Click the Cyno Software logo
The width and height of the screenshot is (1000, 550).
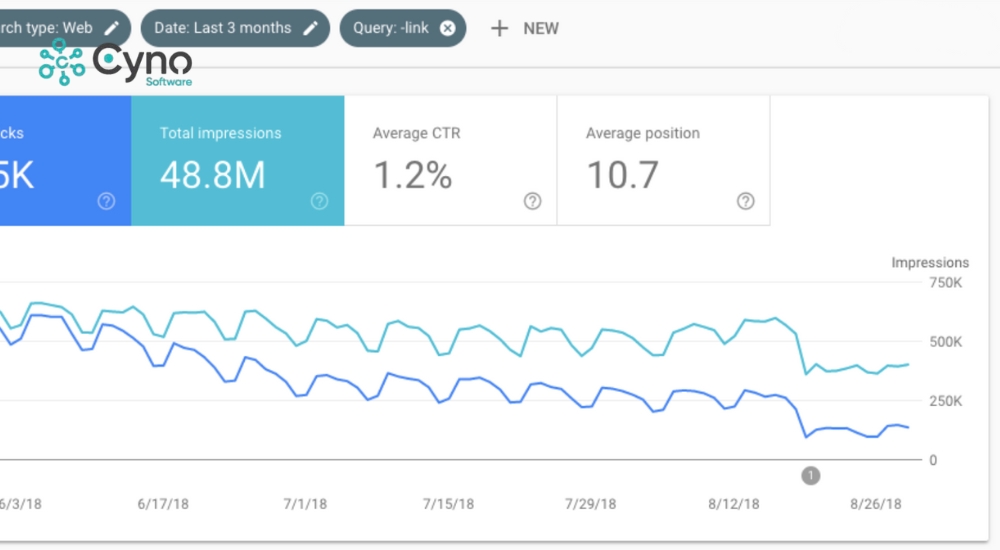pos(115,64)
